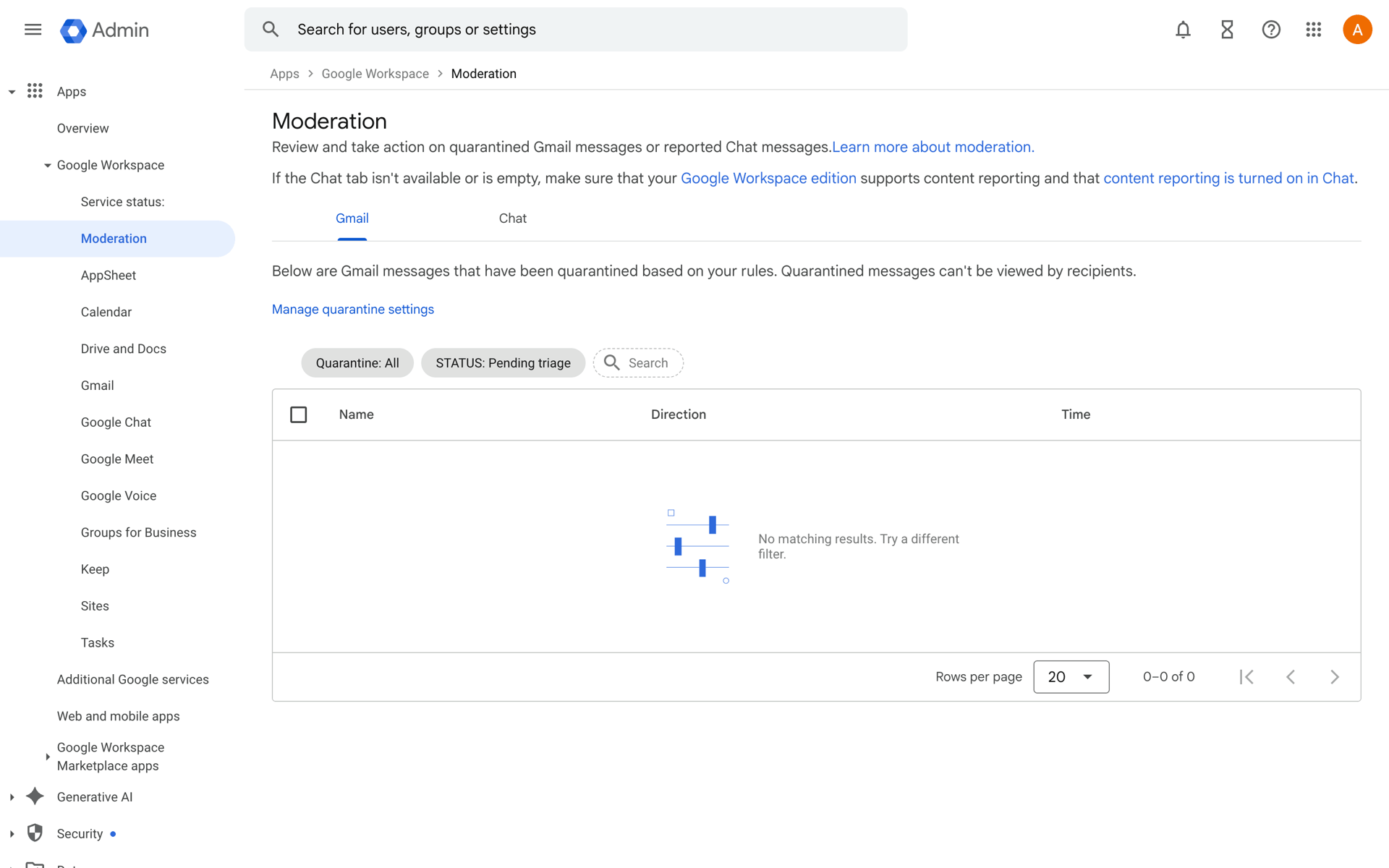Open the Google Workspace edition link
The image size is (1389, 868).
[768, 178]
